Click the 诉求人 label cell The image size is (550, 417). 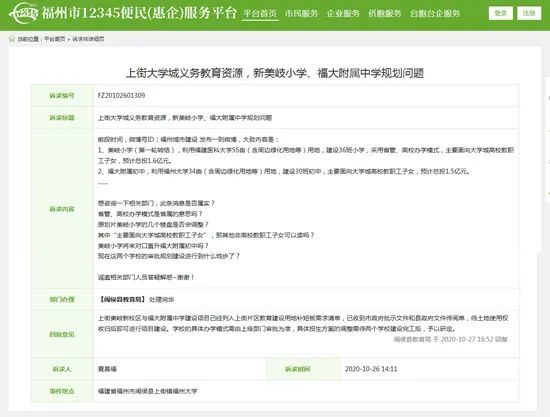click(62, 369)
